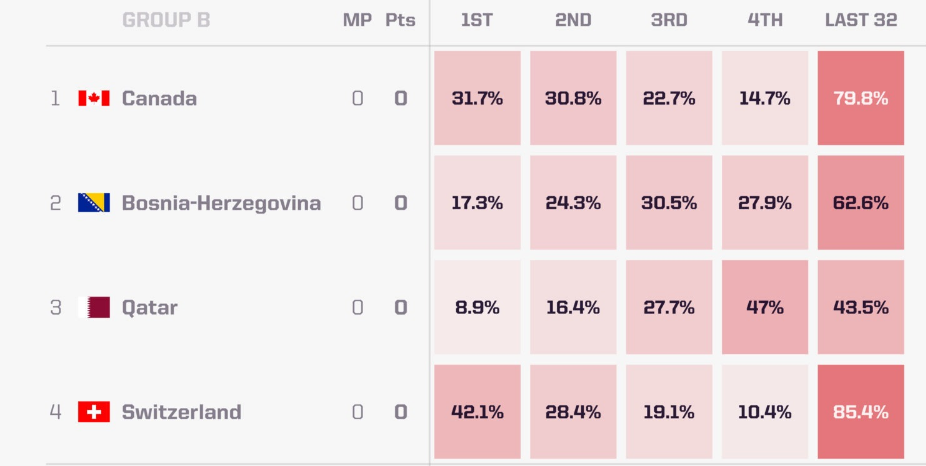Click the Bosnia-Herzegovina flag icon

tap(94, 203)
